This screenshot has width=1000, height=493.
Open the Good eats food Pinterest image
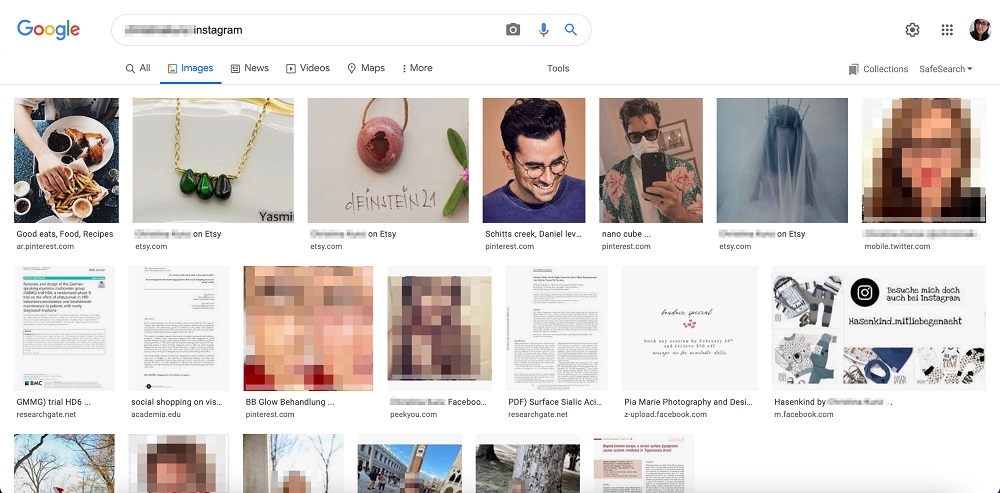pyautogui.click(x=66, y=159)
